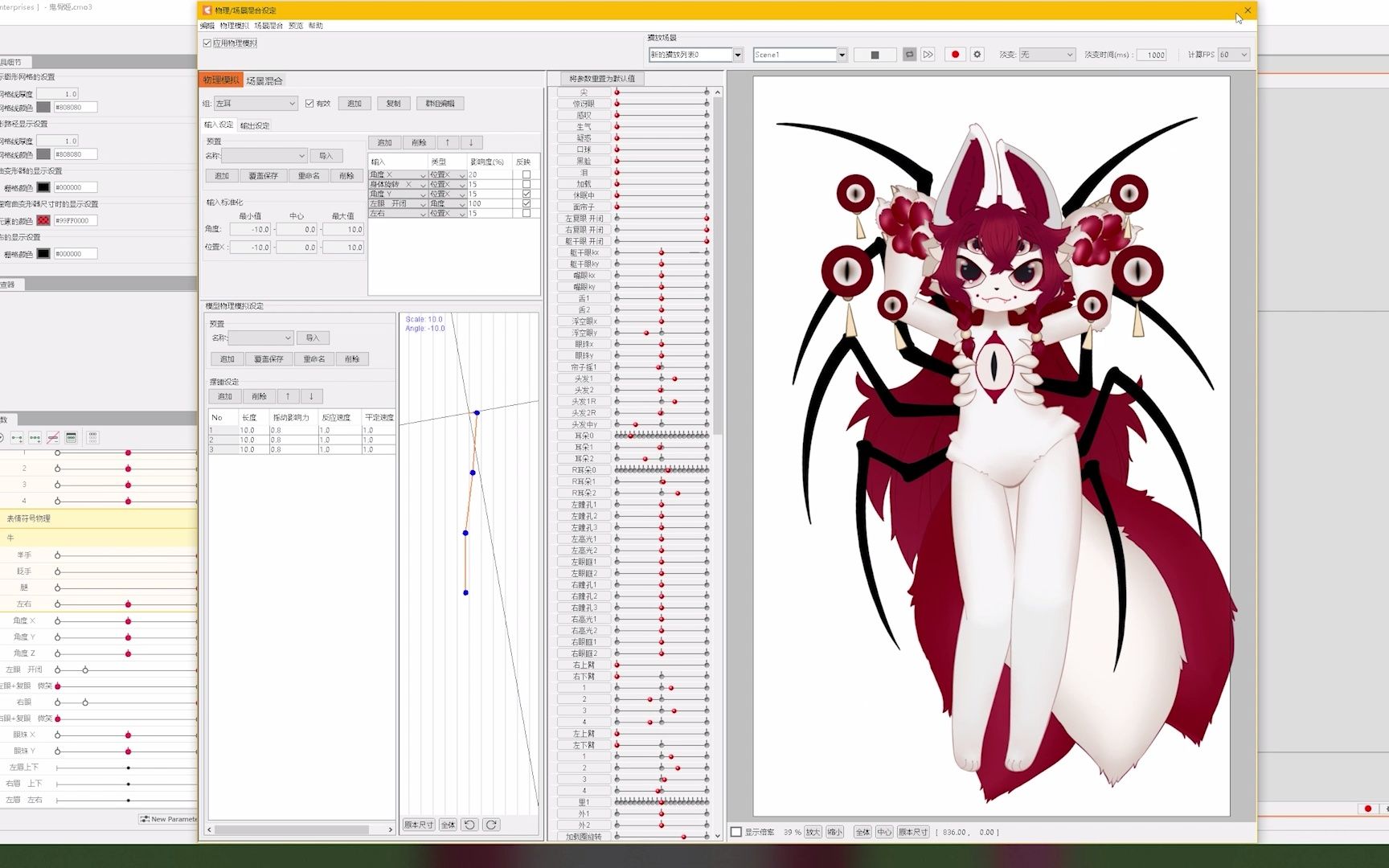Open the 物理模拟 menu in the menu bar
Viewport: 1389px width, 868px height.
234,26
